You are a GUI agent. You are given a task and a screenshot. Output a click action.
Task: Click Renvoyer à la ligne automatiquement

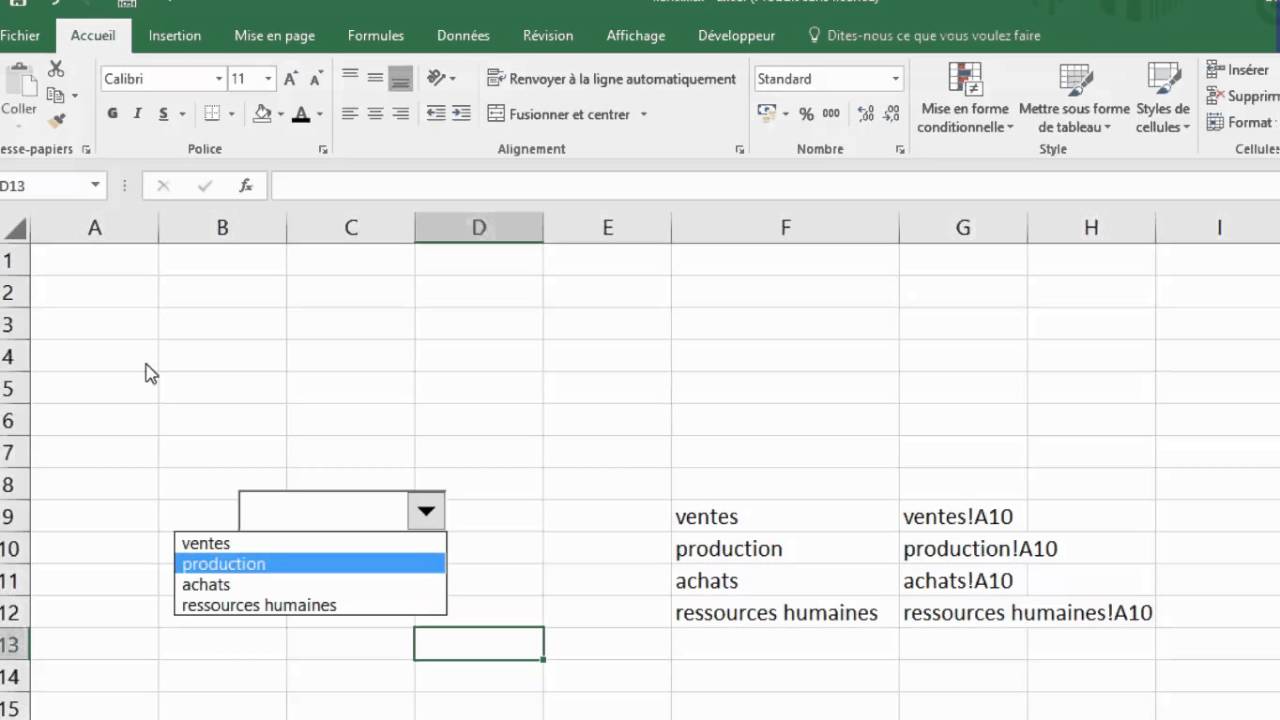tap(611, 78)
